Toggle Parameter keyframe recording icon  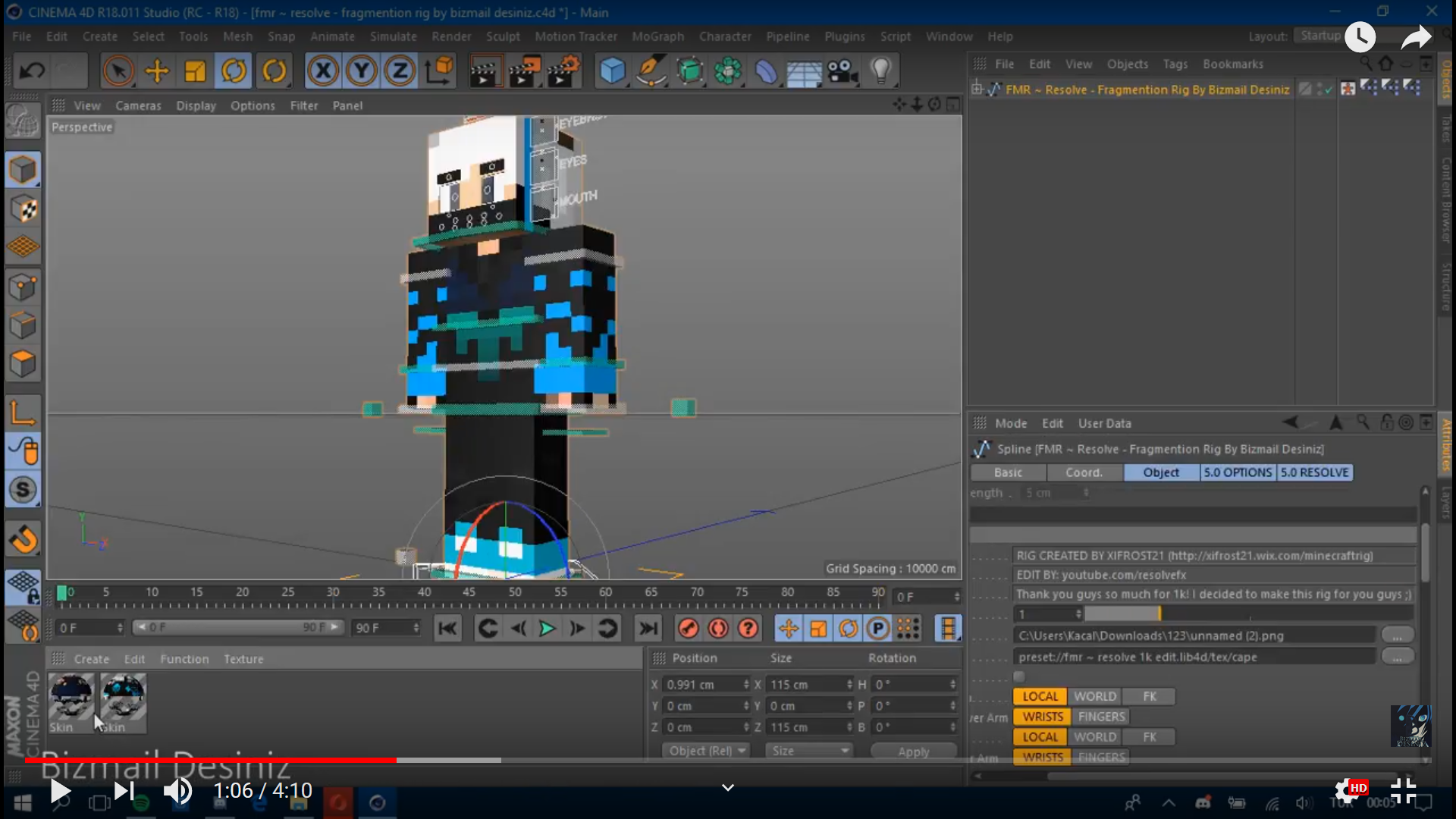878,628
